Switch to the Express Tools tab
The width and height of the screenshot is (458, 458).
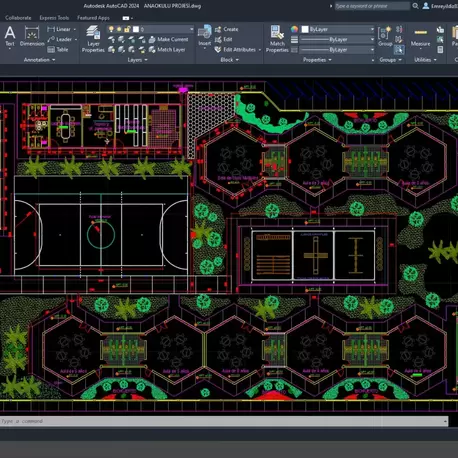click(54, 18)
